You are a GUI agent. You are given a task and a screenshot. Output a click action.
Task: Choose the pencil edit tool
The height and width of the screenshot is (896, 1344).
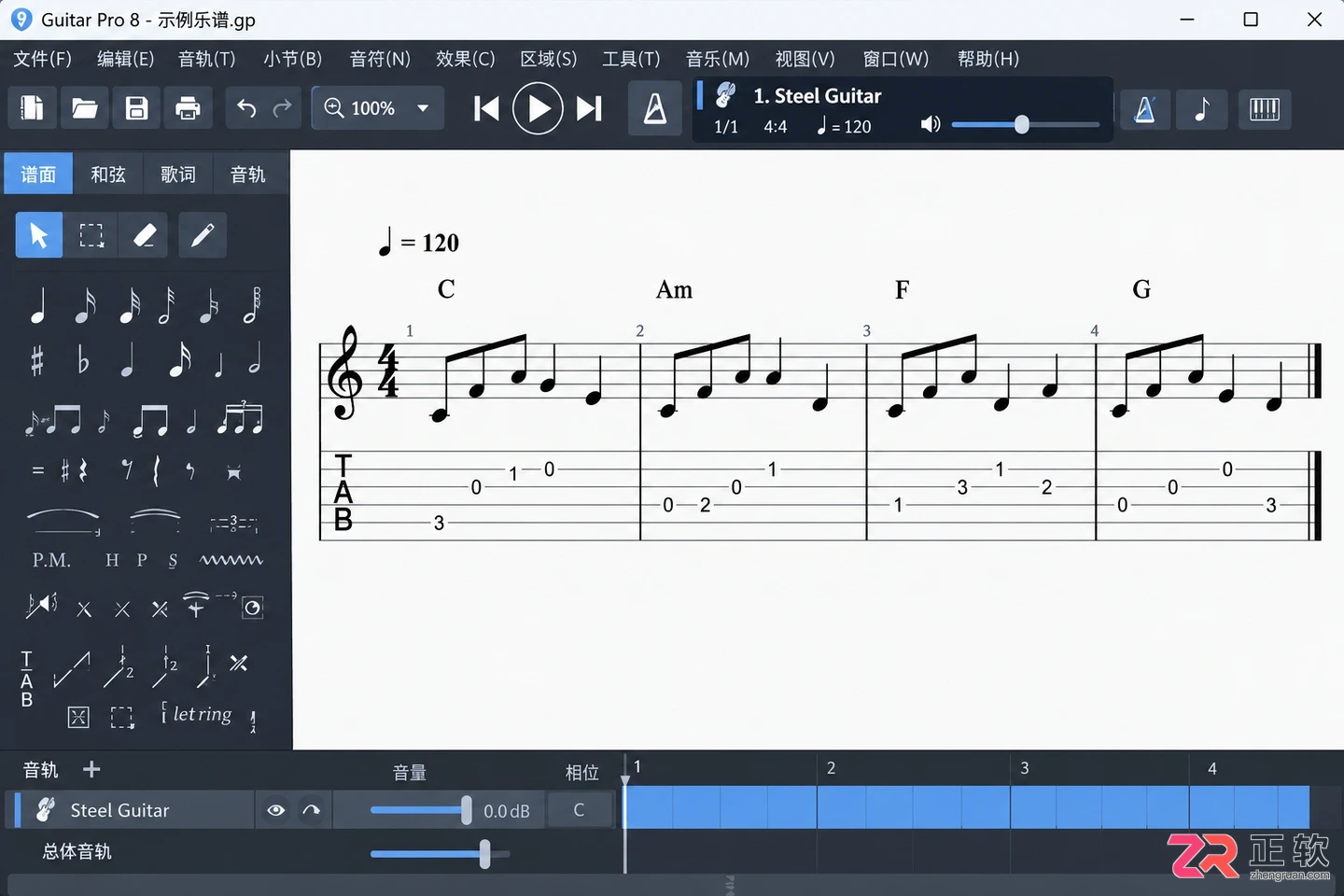coord(203,235)
